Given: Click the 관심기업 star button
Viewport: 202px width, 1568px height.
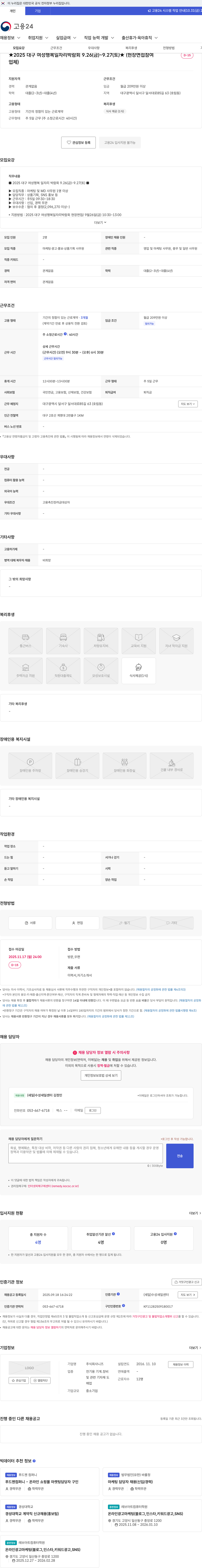Looking at the screenshot, I should (19, 1381).
